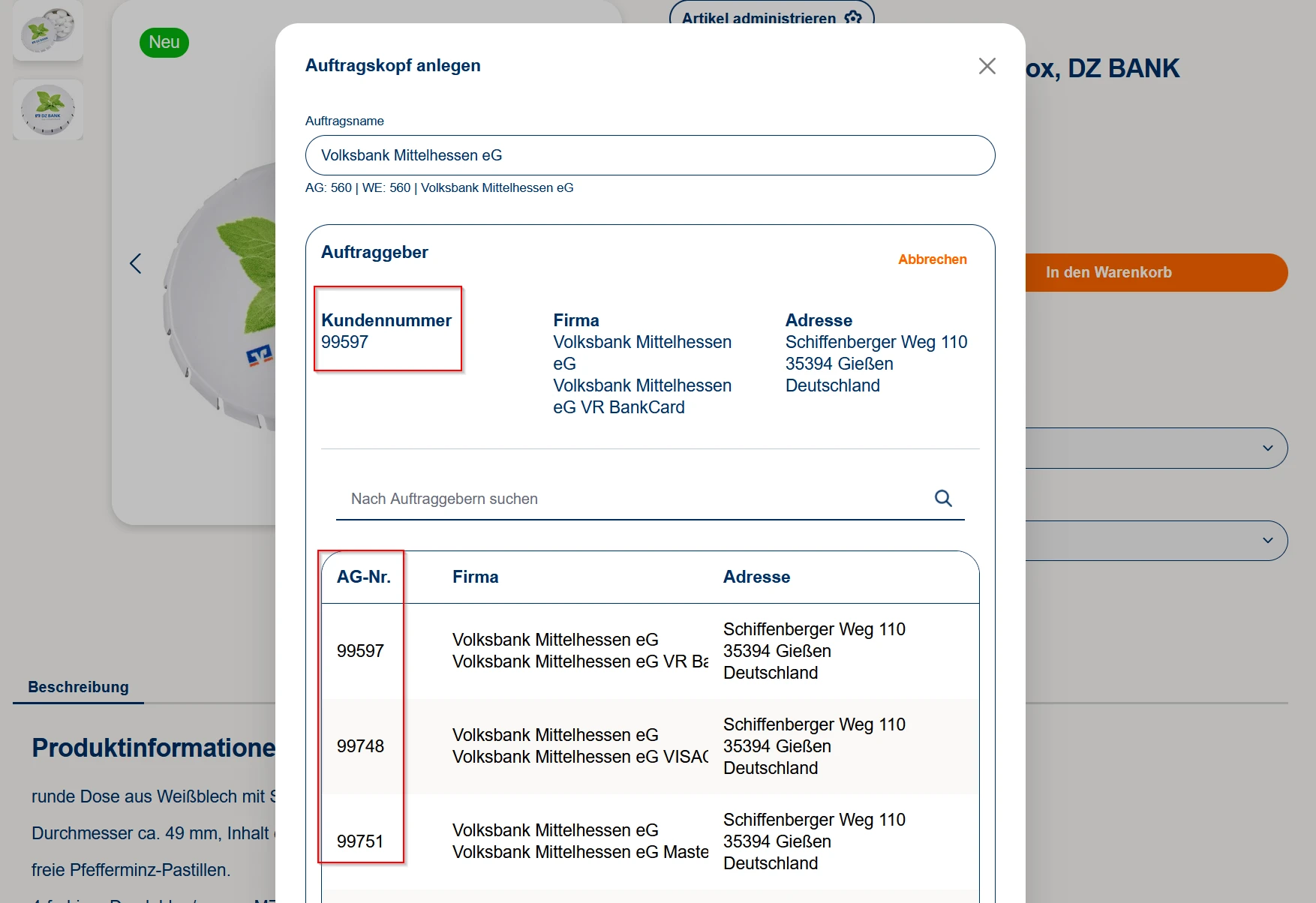This screenshot has width=1316, height=903.
Task: Select the row with AG-Nr. 99751
Action: pyautogui.click(x=650, y=841)
